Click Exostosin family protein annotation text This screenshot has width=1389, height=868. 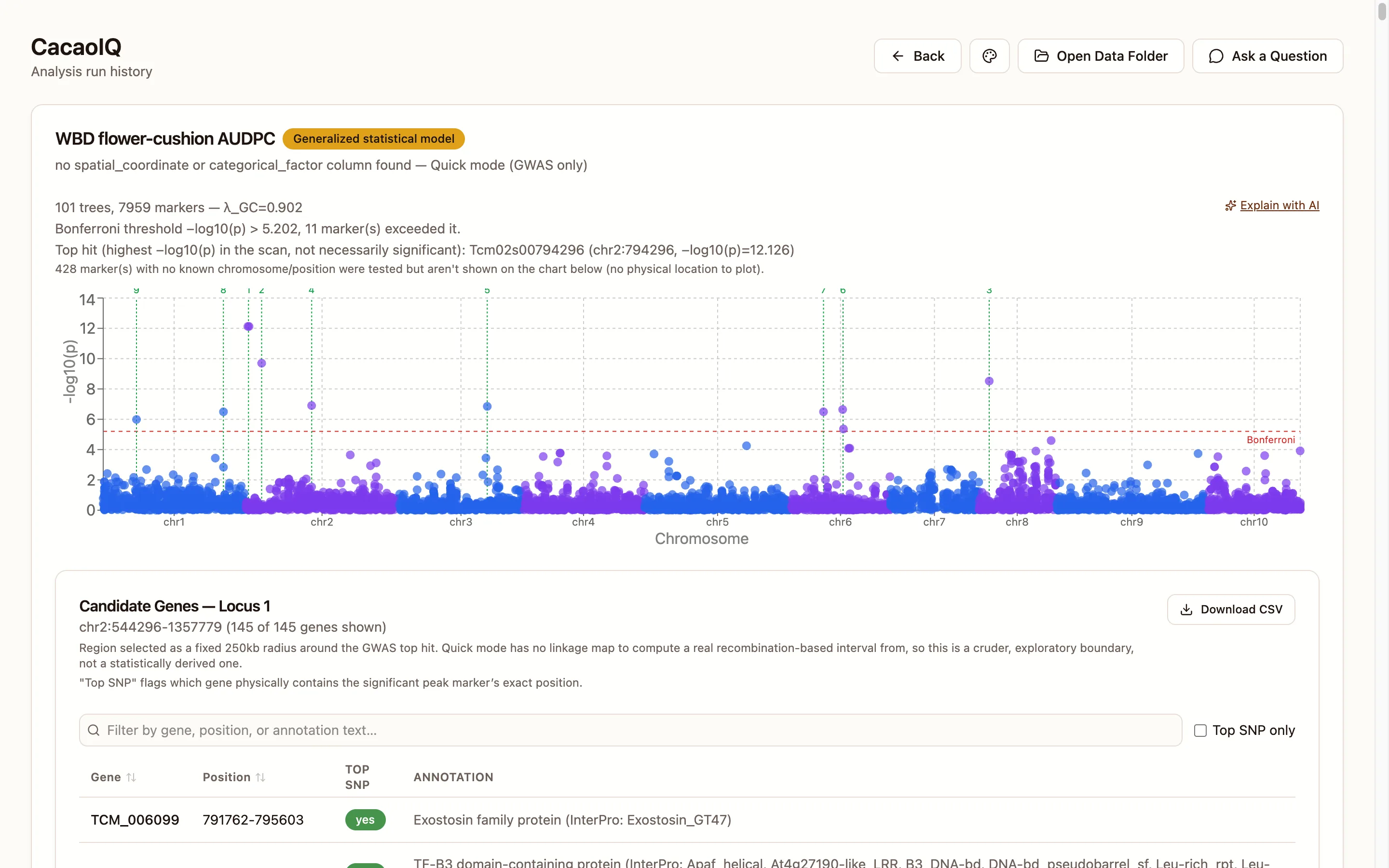572,820
